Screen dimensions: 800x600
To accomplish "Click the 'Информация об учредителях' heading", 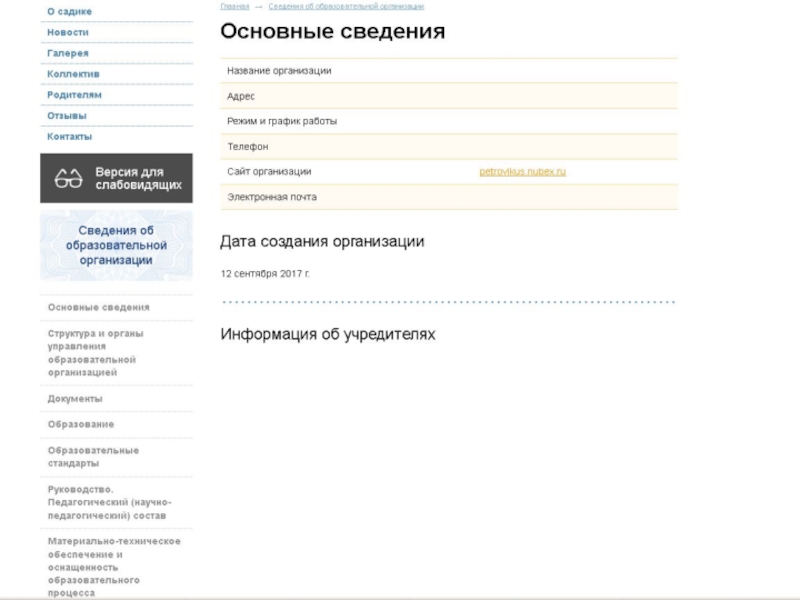I will pos(328,334).
